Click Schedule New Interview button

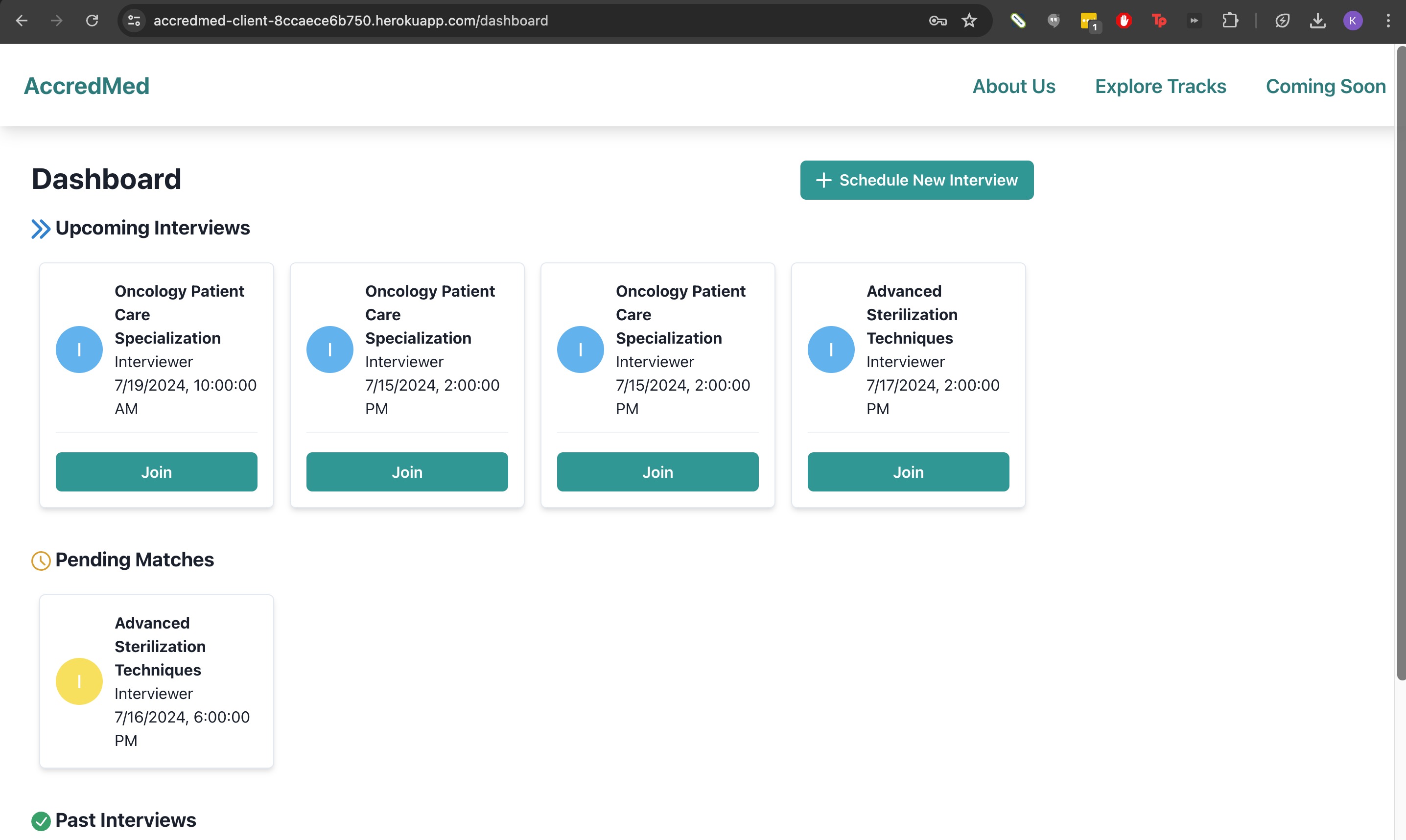click(916, 180)
